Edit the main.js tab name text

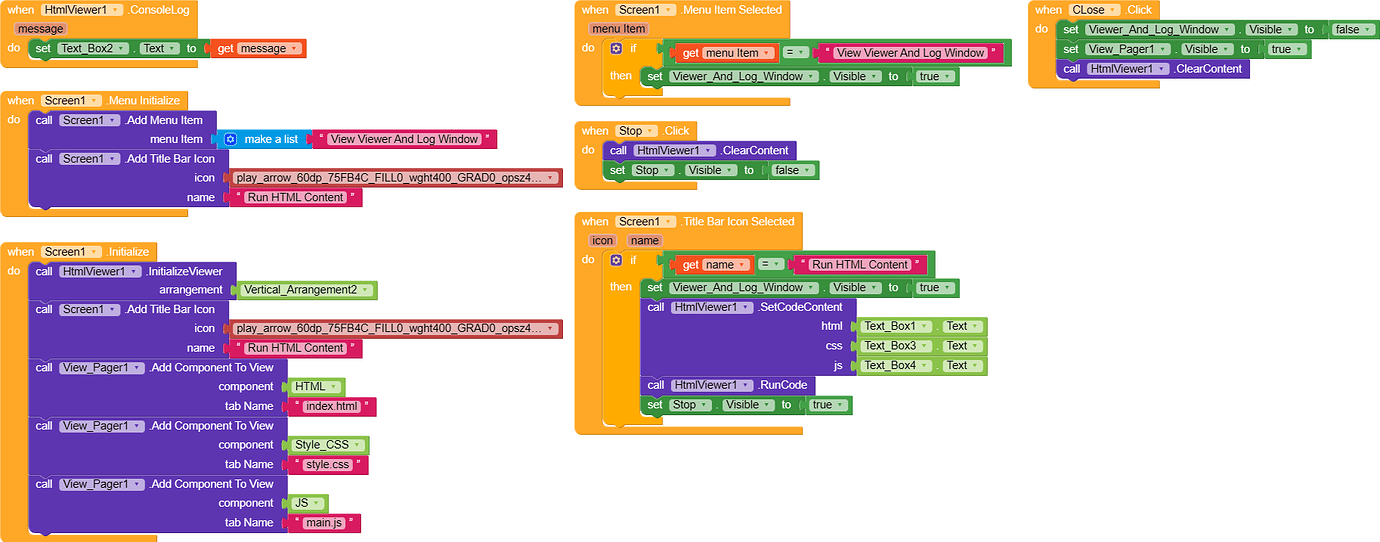point(324,523)
